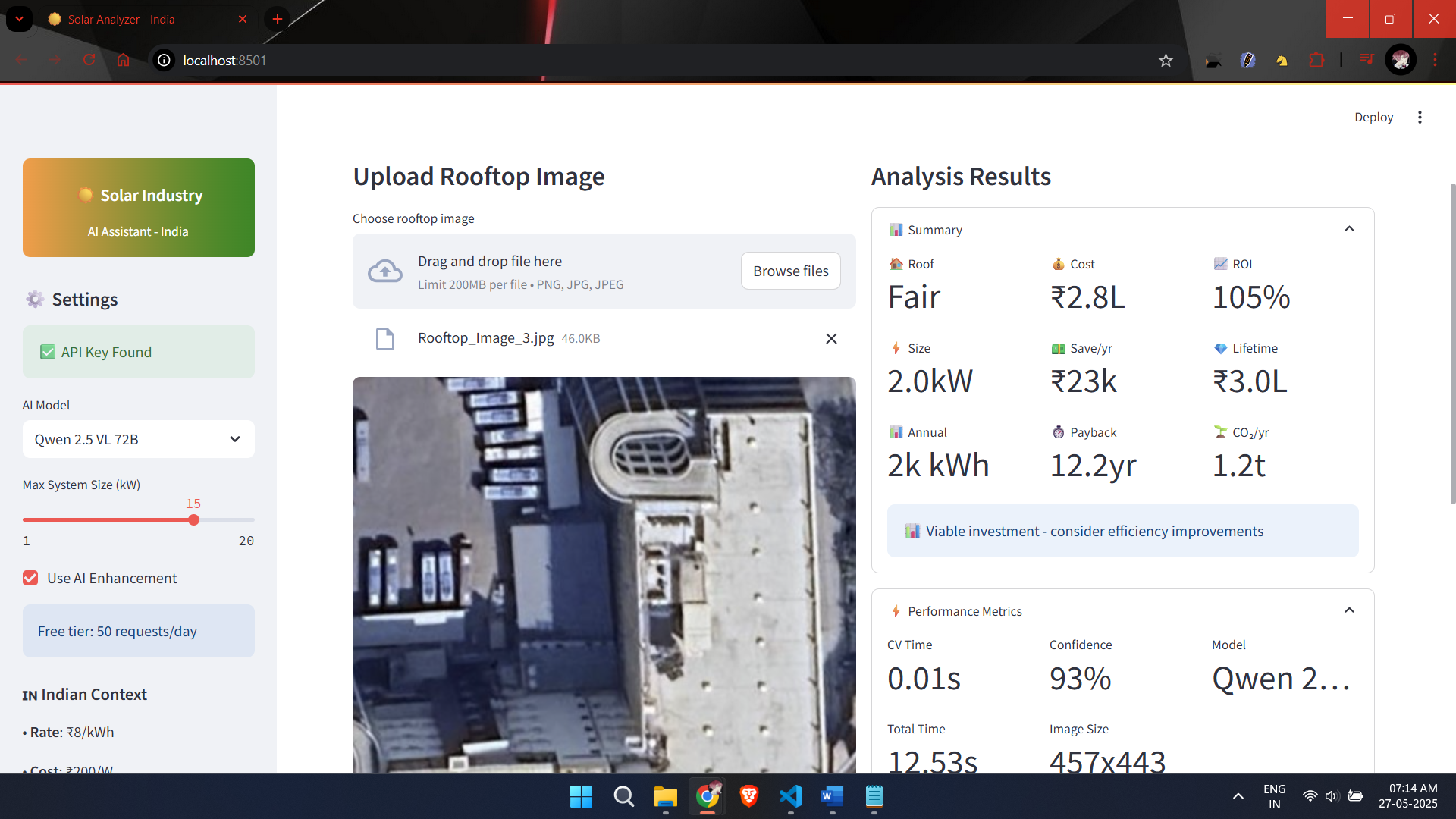Bookmark the page with the star icon
This screenshot has height=819, width=1456.
point(1166,60)
